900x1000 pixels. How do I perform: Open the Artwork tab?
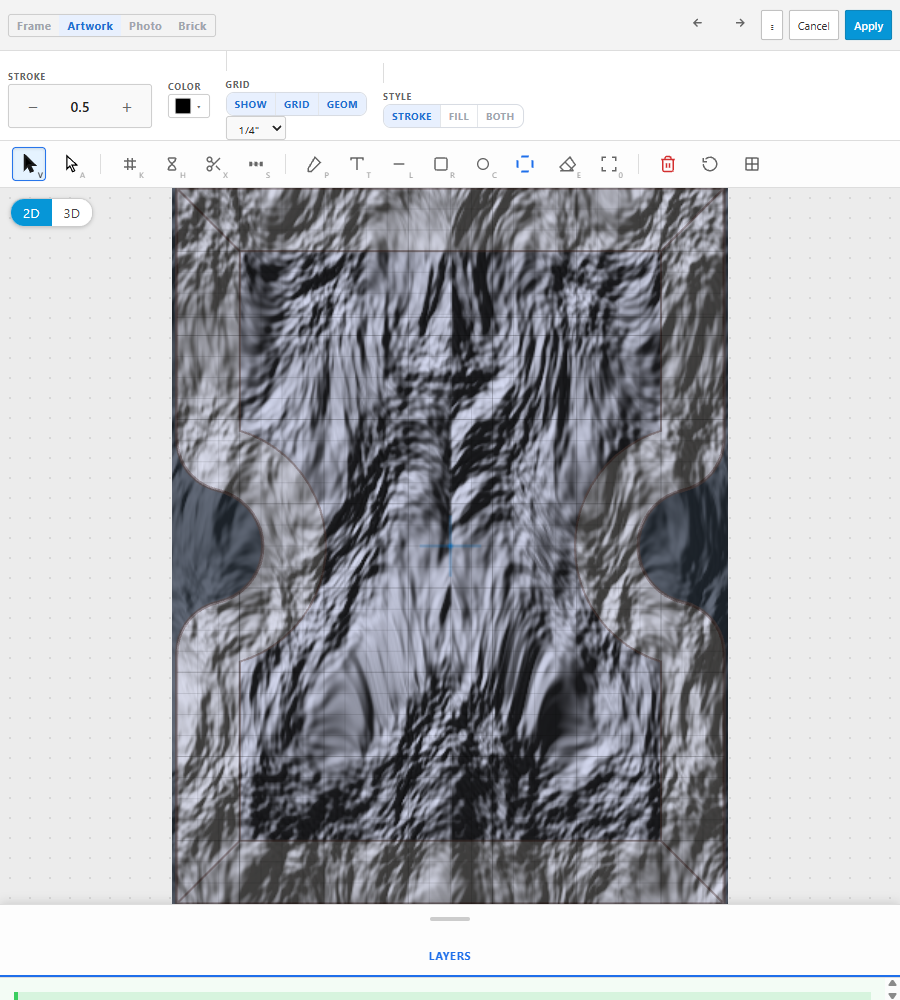click(90, 26)
